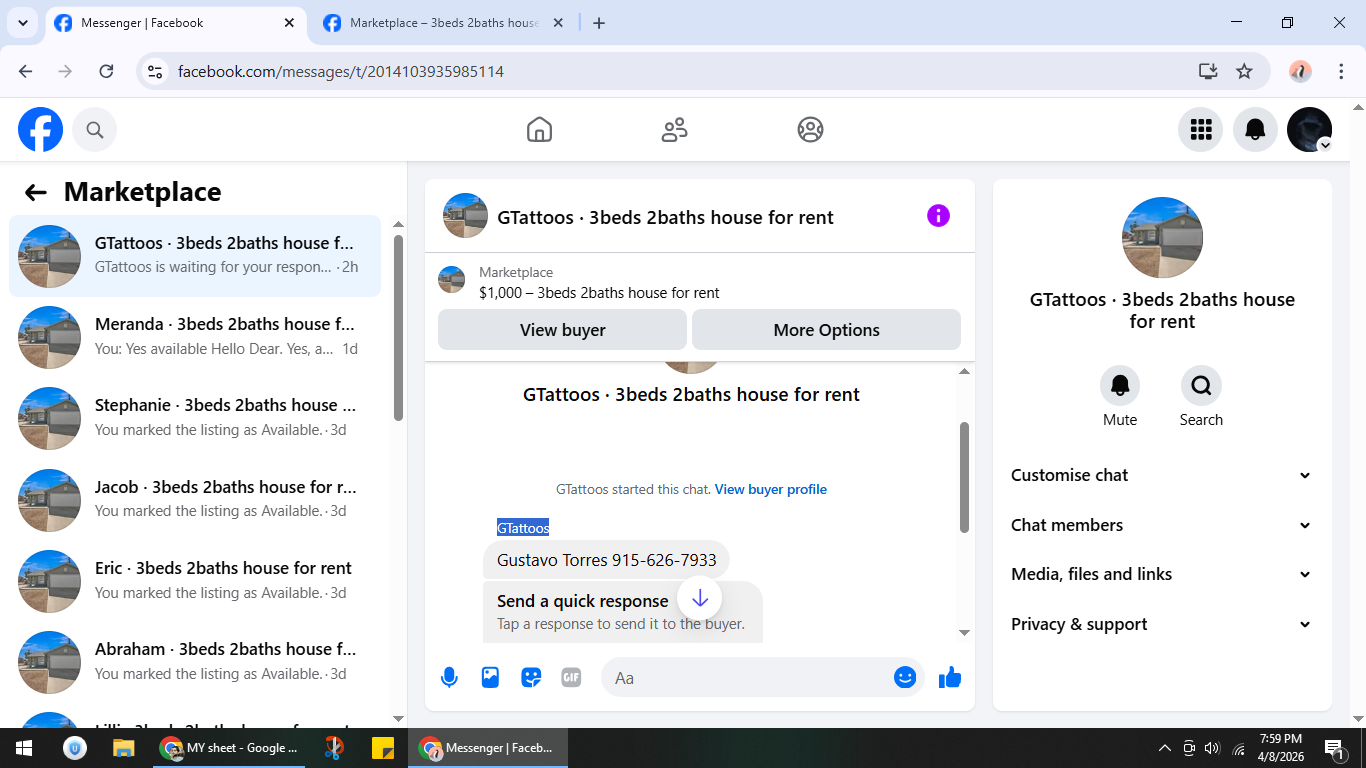Click the large listing thumbnail in right panel
This screenshot has width=1366, height=768.
click(1162, 238)
